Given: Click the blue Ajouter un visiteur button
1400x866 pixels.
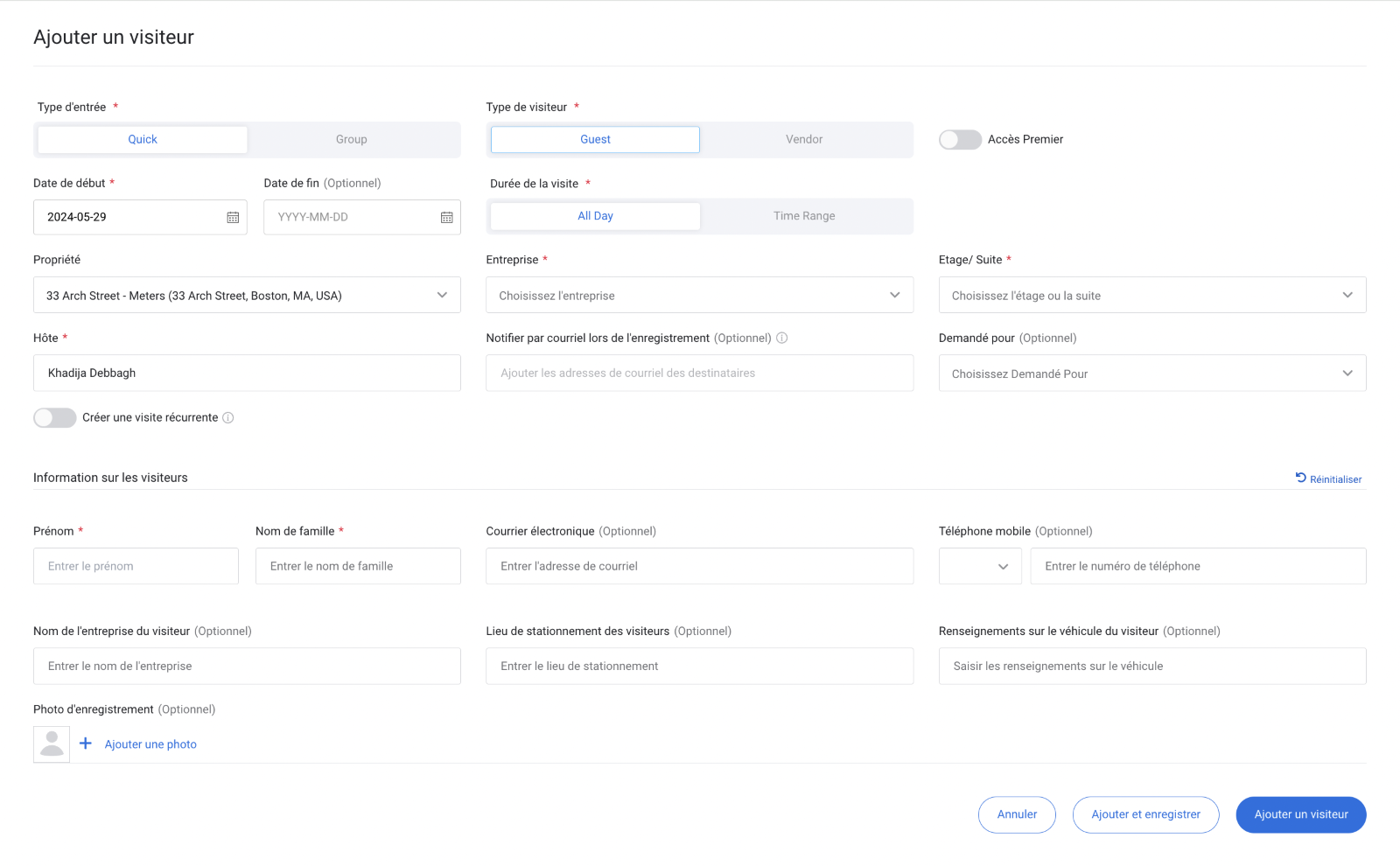Looking at the screenshot, I should pos(1300,814).
